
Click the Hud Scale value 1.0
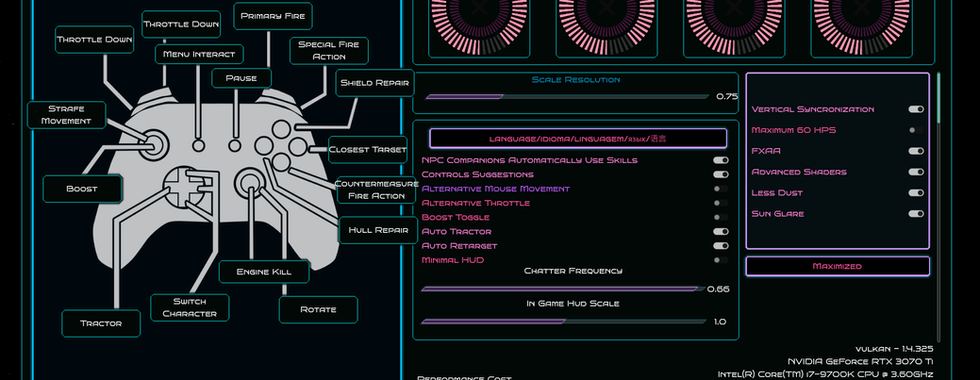[x=720, y=321]
